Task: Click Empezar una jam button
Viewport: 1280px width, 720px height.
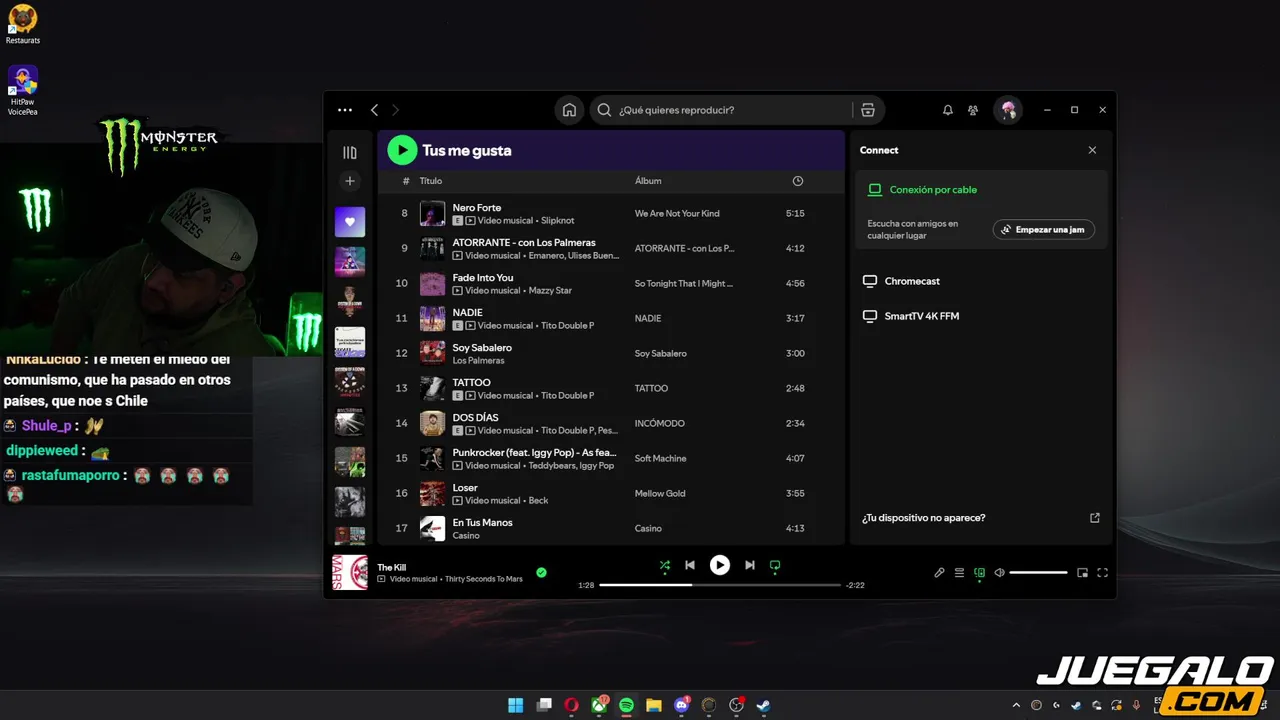Action: (x=1044, y=229)
